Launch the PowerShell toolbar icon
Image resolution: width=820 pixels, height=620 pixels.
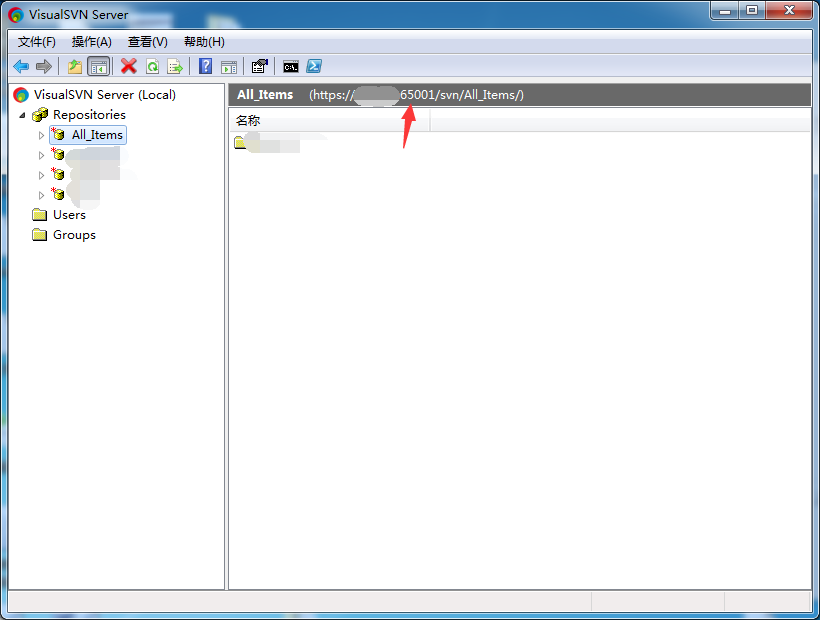[x=314, y=66]
